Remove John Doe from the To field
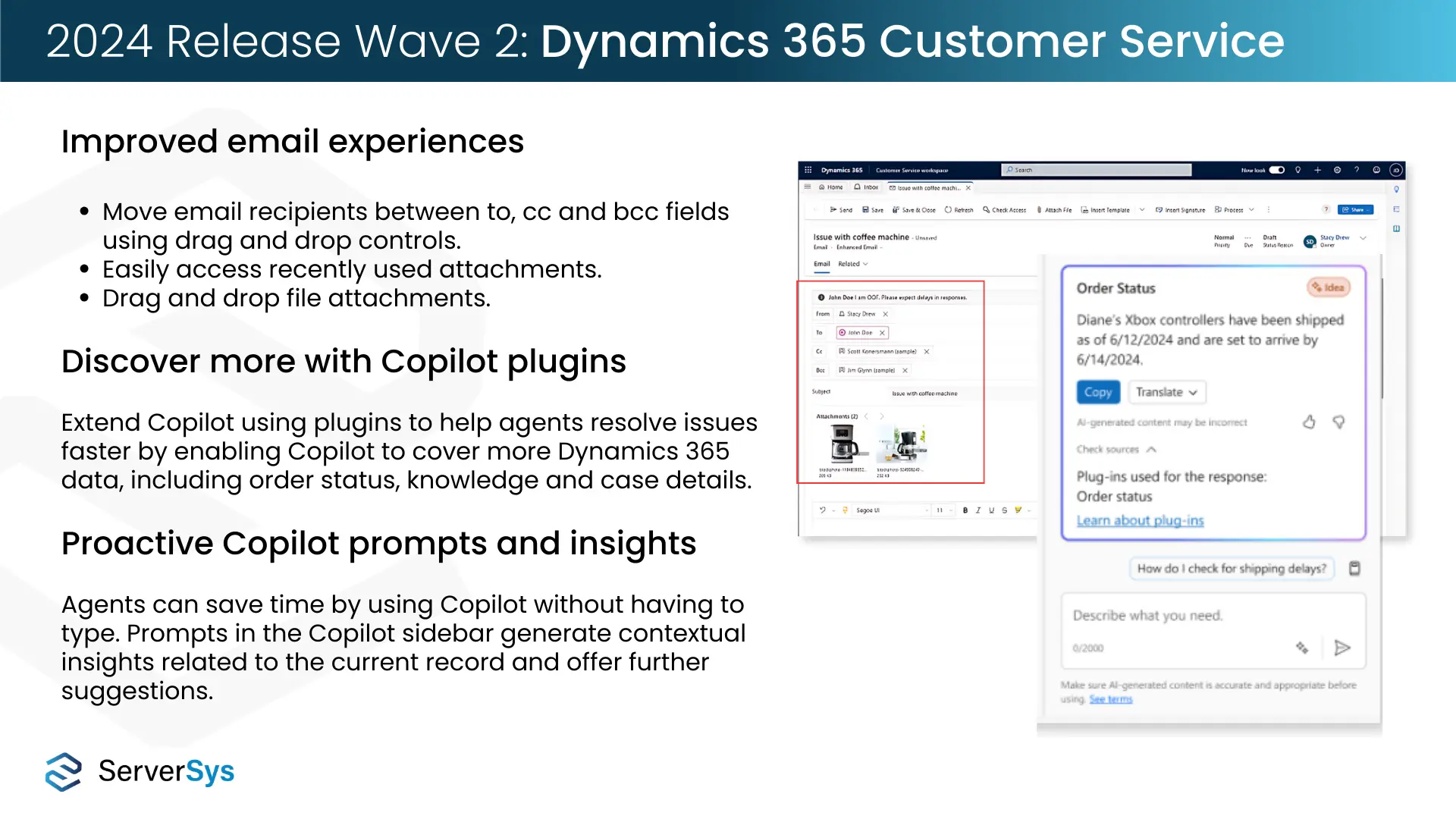 (882, 333)
